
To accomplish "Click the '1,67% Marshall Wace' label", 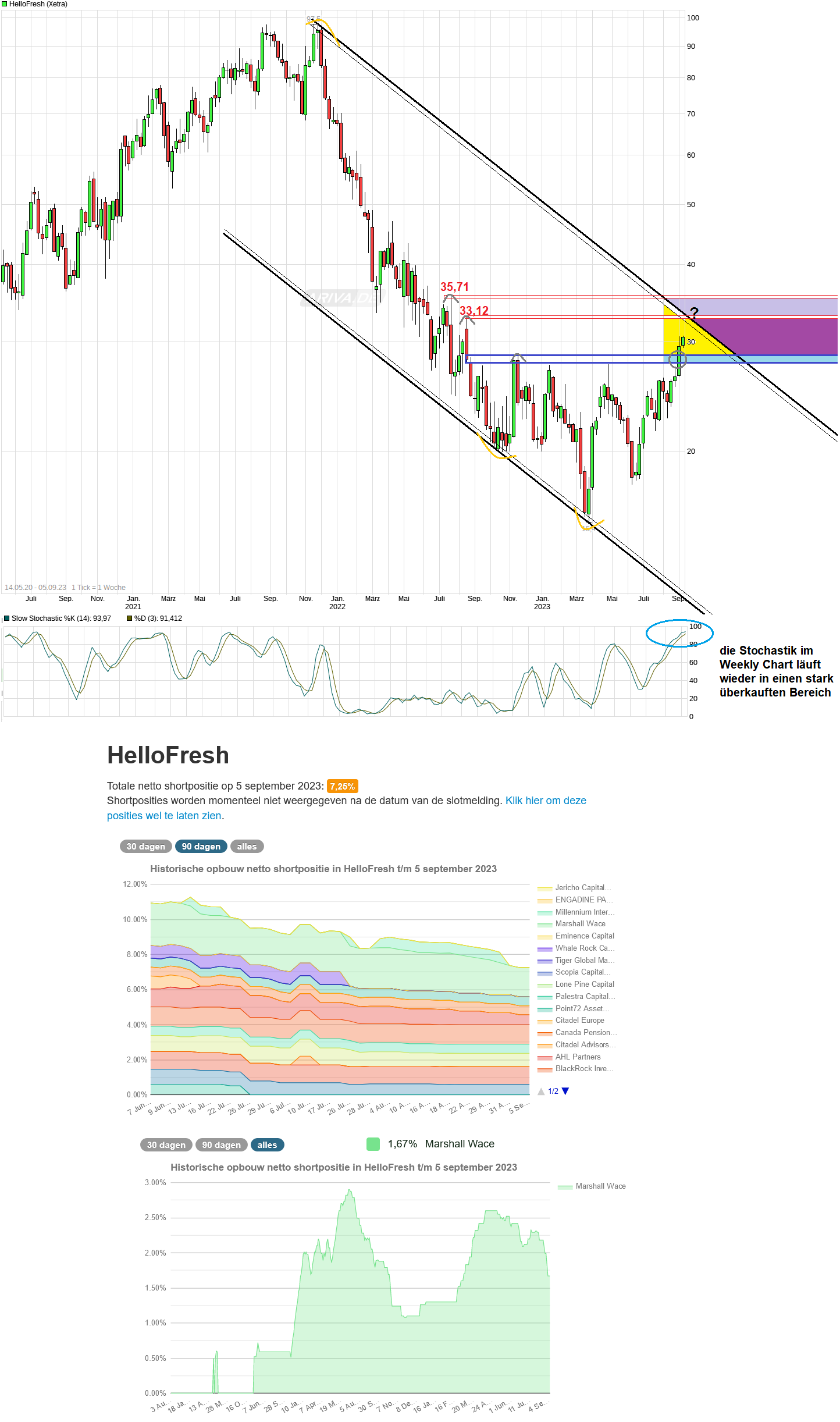I will coord(442,1144).
